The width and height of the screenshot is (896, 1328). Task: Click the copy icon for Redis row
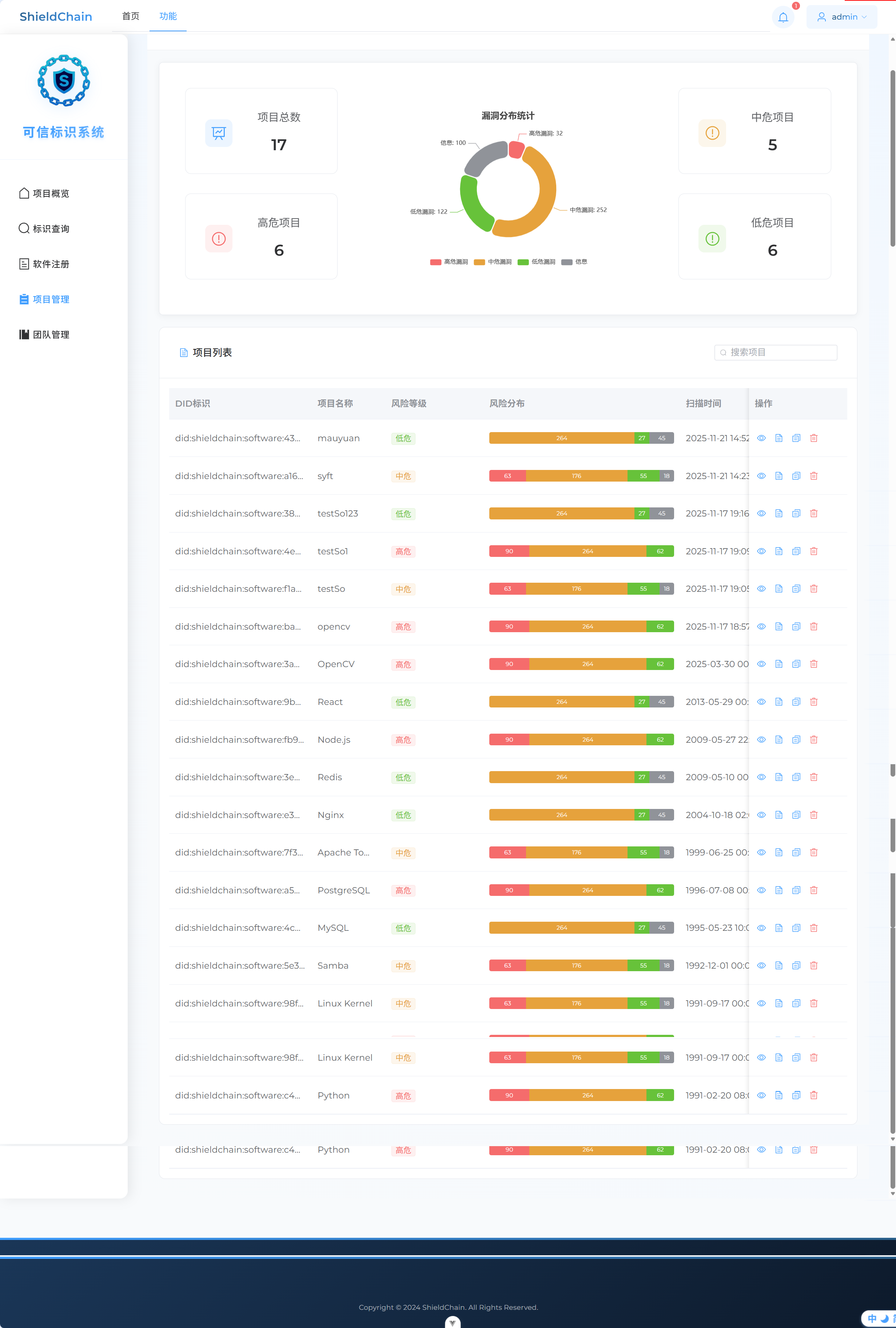click(x=796, y=777)
